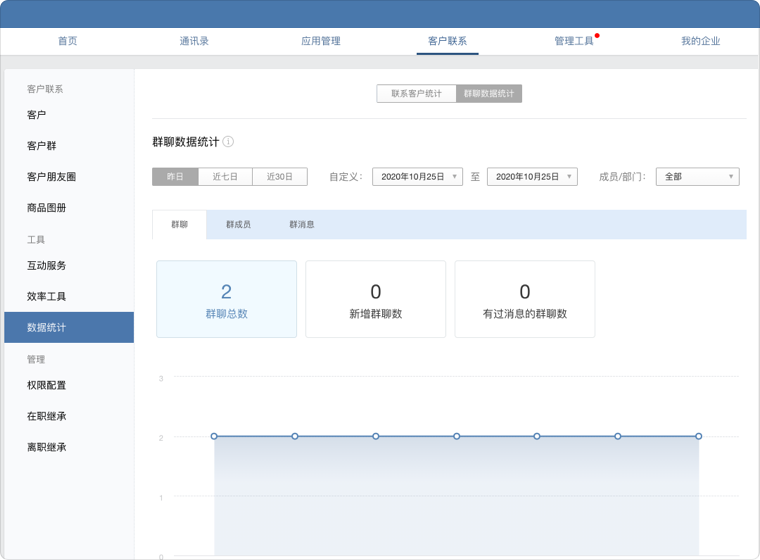
Task: Select the 群消息 data tab
Action: coord(301,224)
